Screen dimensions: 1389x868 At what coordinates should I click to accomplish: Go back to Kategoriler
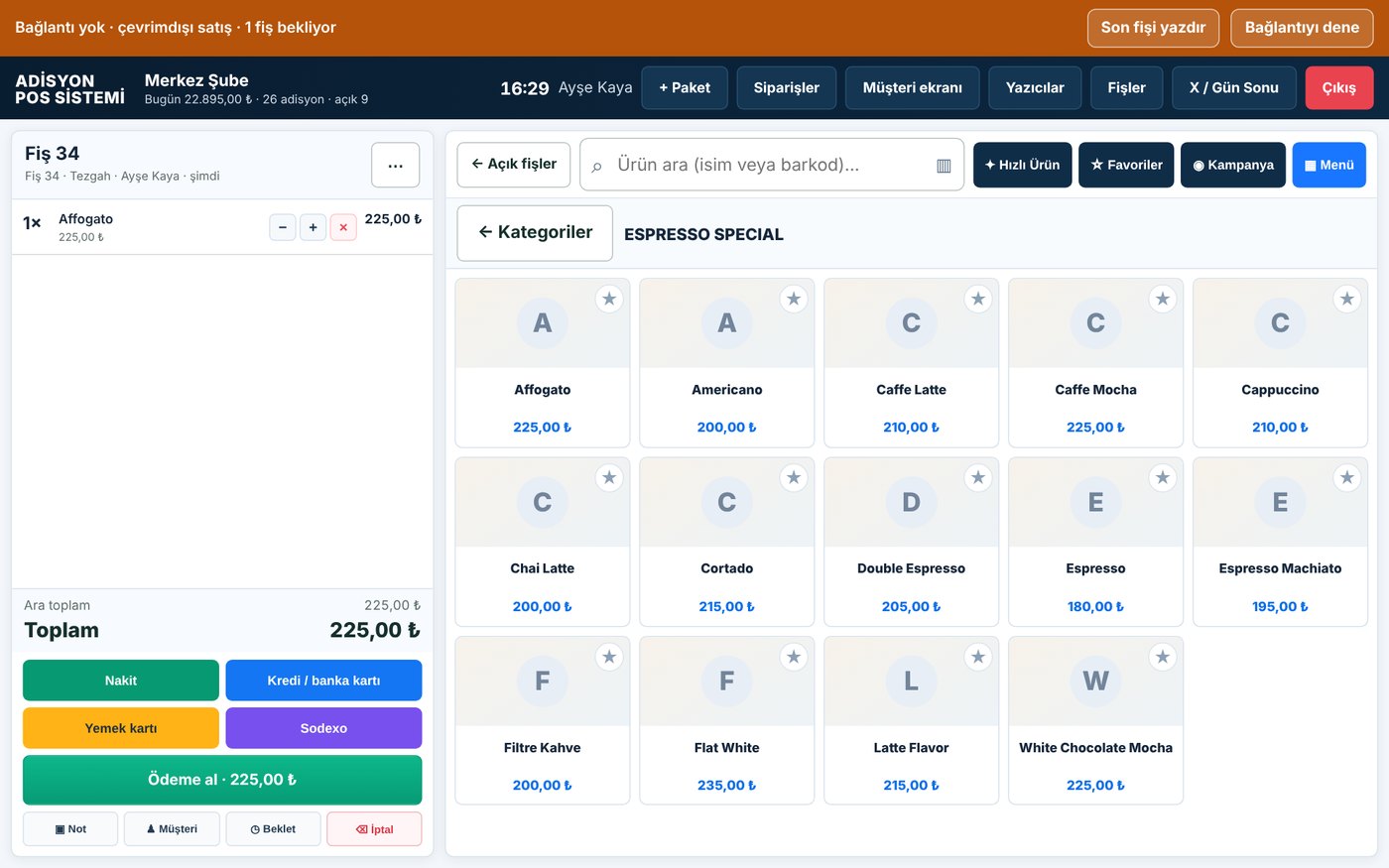pos(535,233)
